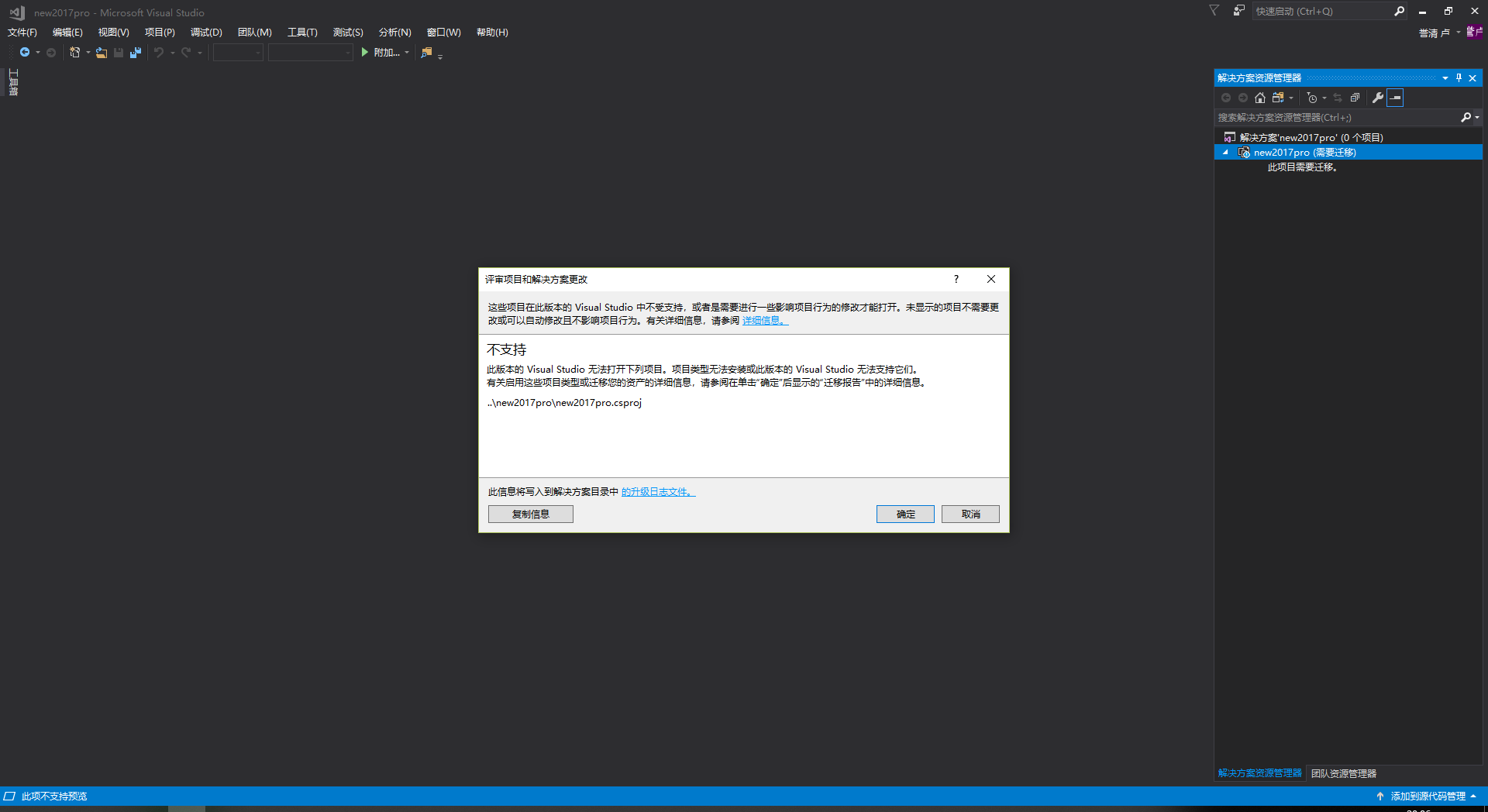Click the Undo arrow icon
Screen dimensions: 1488x812
pyautogui.click(x=159, y=53)
